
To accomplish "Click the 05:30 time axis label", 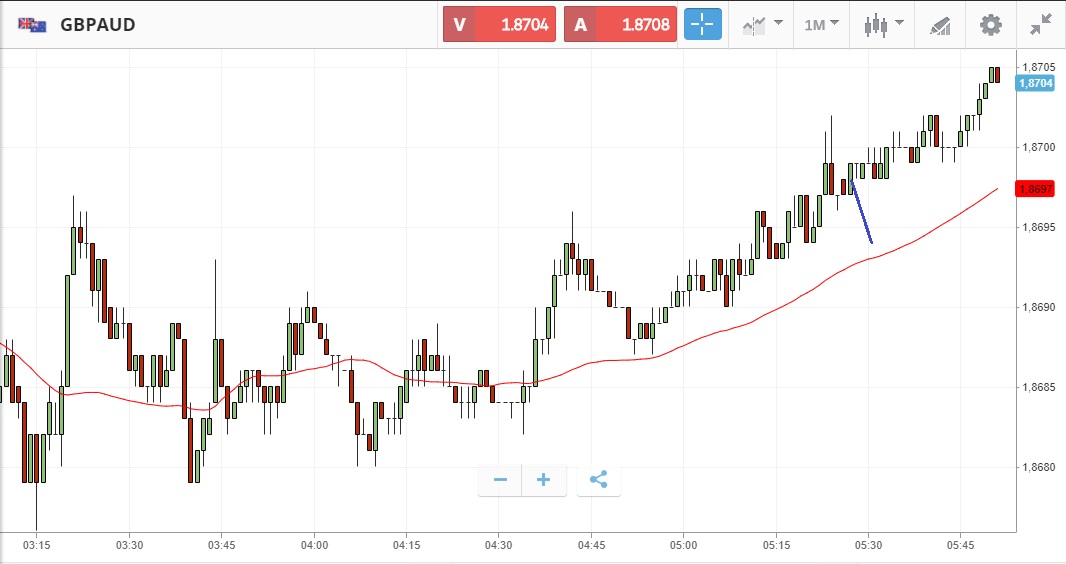I will pyautogui.click(x=868, y=544).
